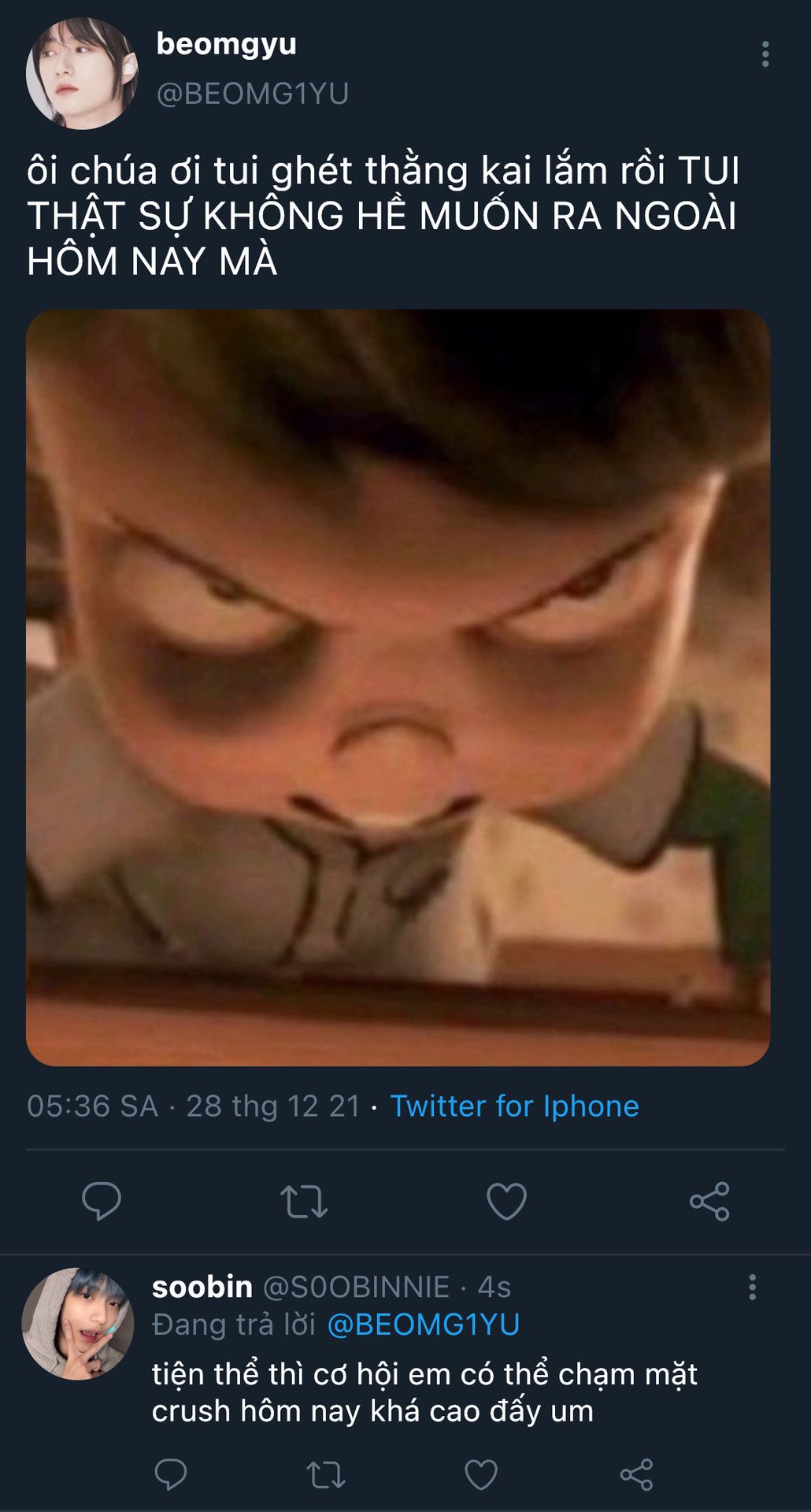Viewport: 811px width, 1512px height.
Task: Like soobin's reply
Action: tap(481, 1474)
